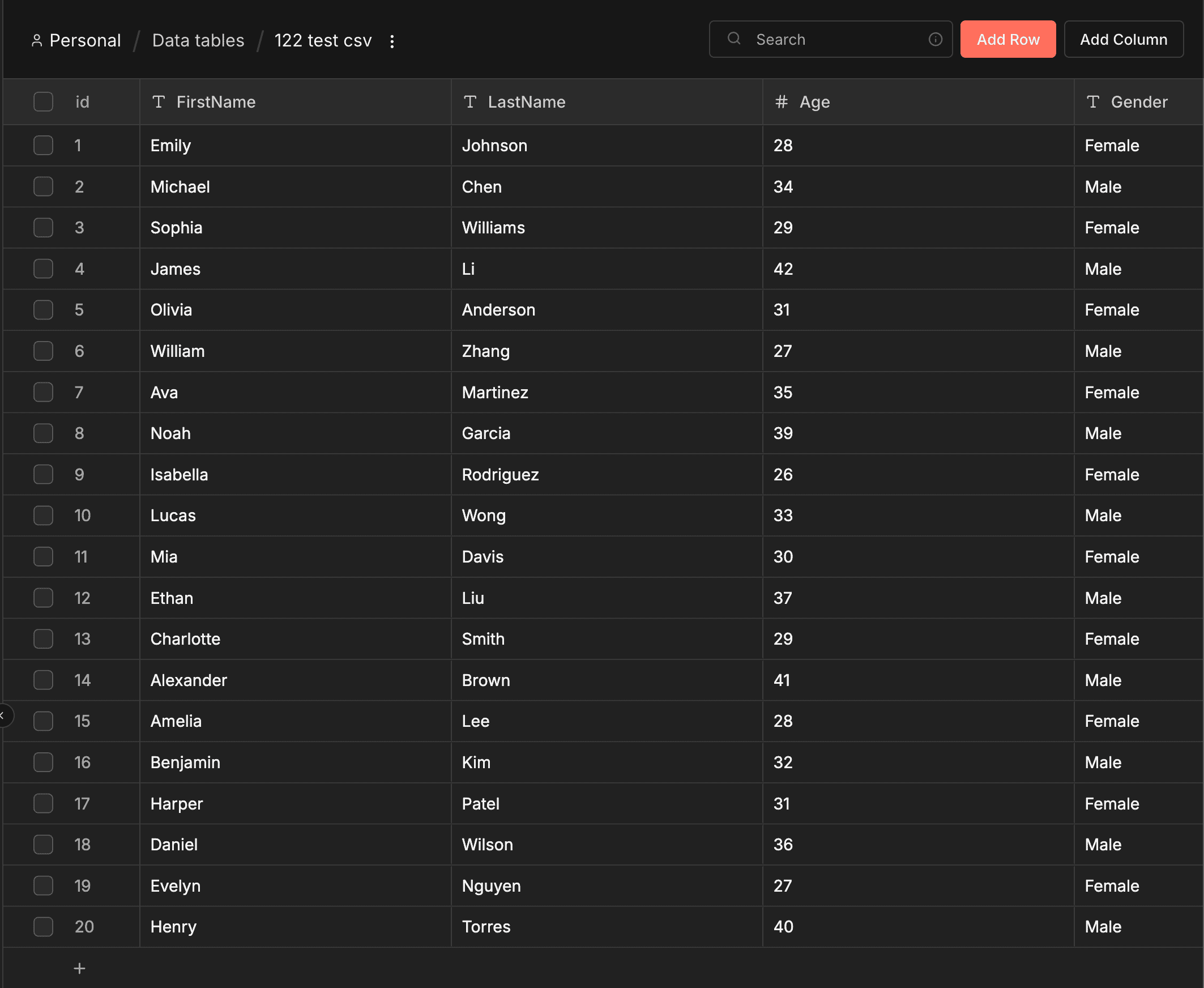Tick the checkbox for Henry Torres row
The image size is (1204, 988).
[43, 927]
